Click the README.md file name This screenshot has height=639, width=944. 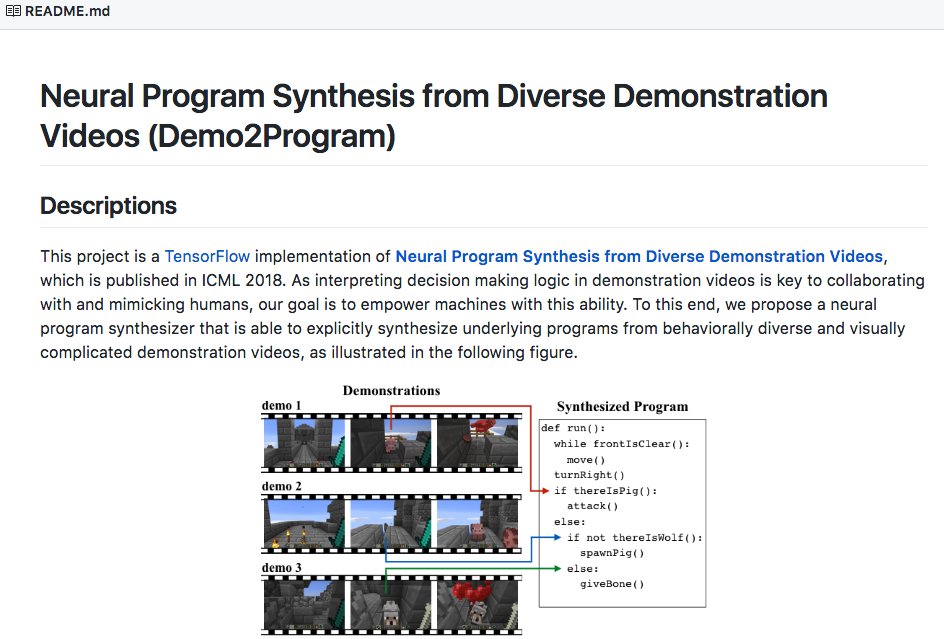tap(67, 11)
